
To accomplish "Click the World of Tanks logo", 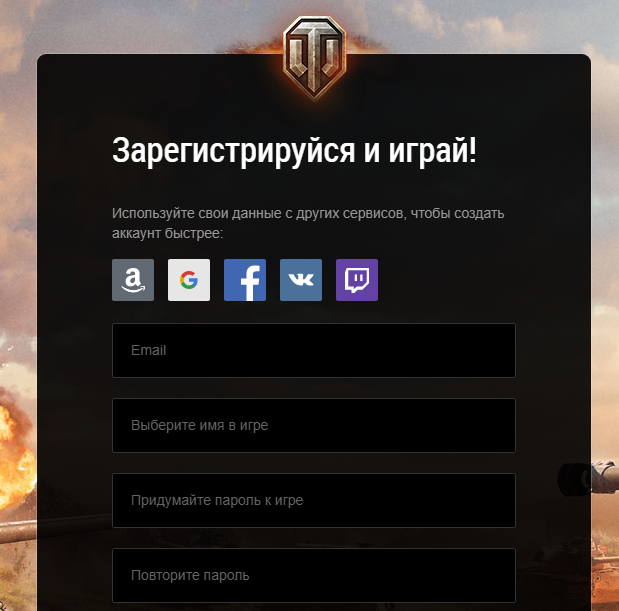I will coord(314,57).
